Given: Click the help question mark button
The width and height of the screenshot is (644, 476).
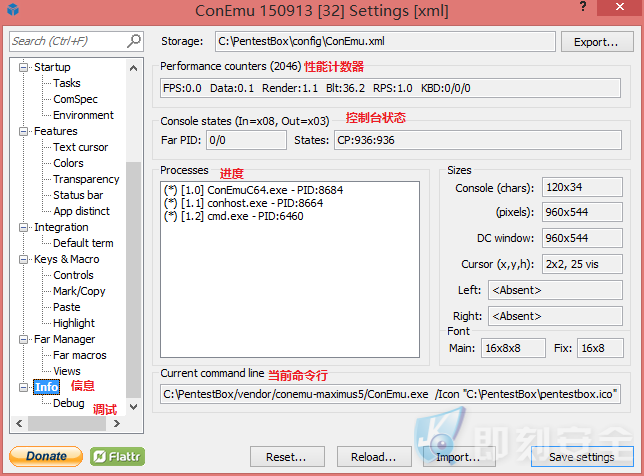Looking at the screenshot, I should [583, 7].
